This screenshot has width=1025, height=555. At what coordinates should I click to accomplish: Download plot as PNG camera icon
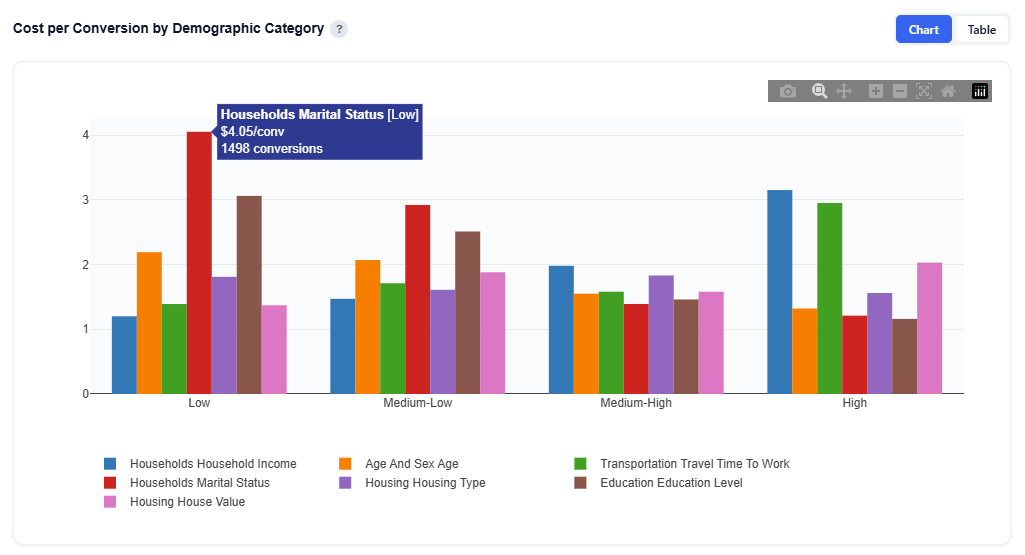point(788,91)
